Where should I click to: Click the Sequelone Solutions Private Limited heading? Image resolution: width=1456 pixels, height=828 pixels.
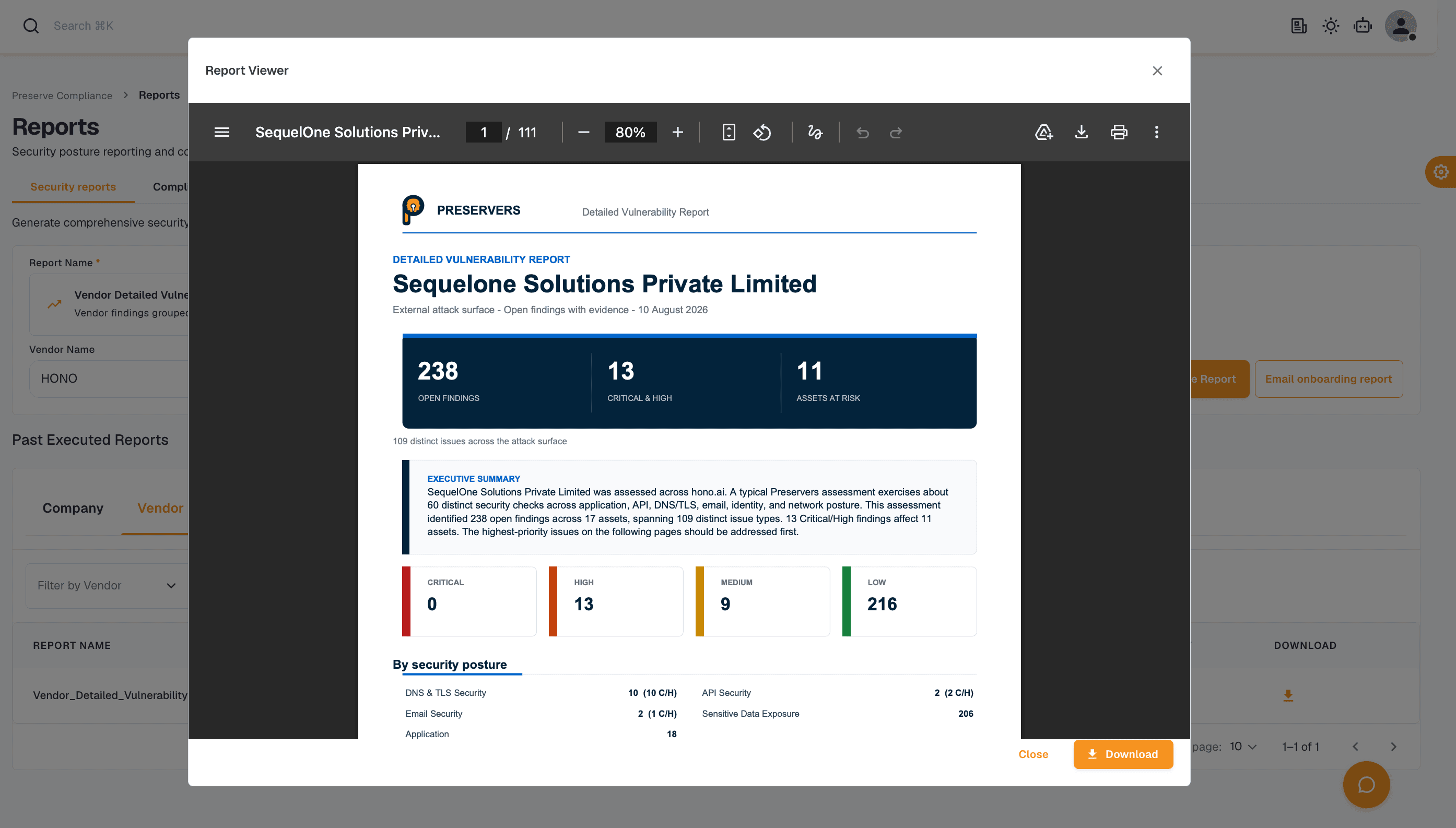(x=605, y=284)
